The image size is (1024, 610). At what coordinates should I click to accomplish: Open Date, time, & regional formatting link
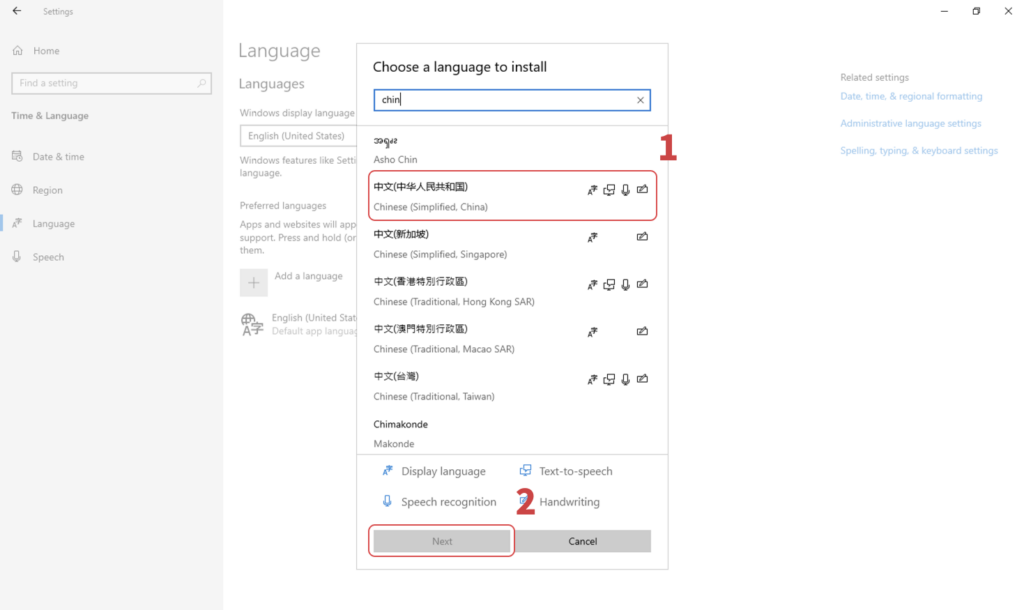pyautogui.click(x=911, y=96)
